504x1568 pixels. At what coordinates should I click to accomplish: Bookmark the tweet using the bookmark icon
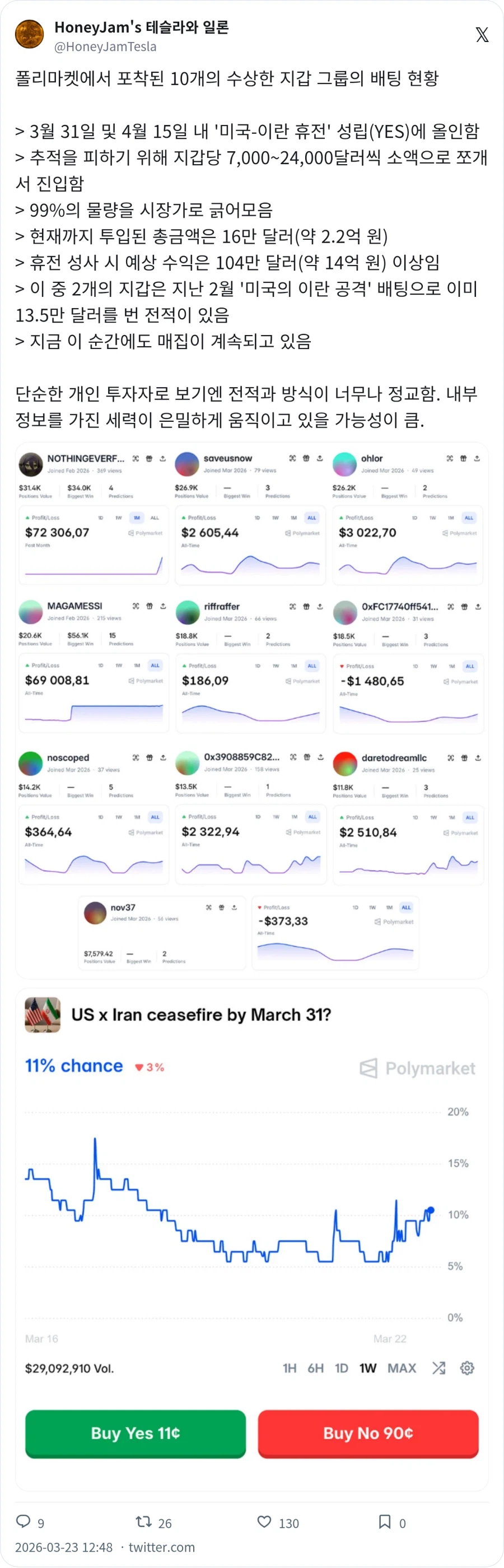tap(385, 1522)
